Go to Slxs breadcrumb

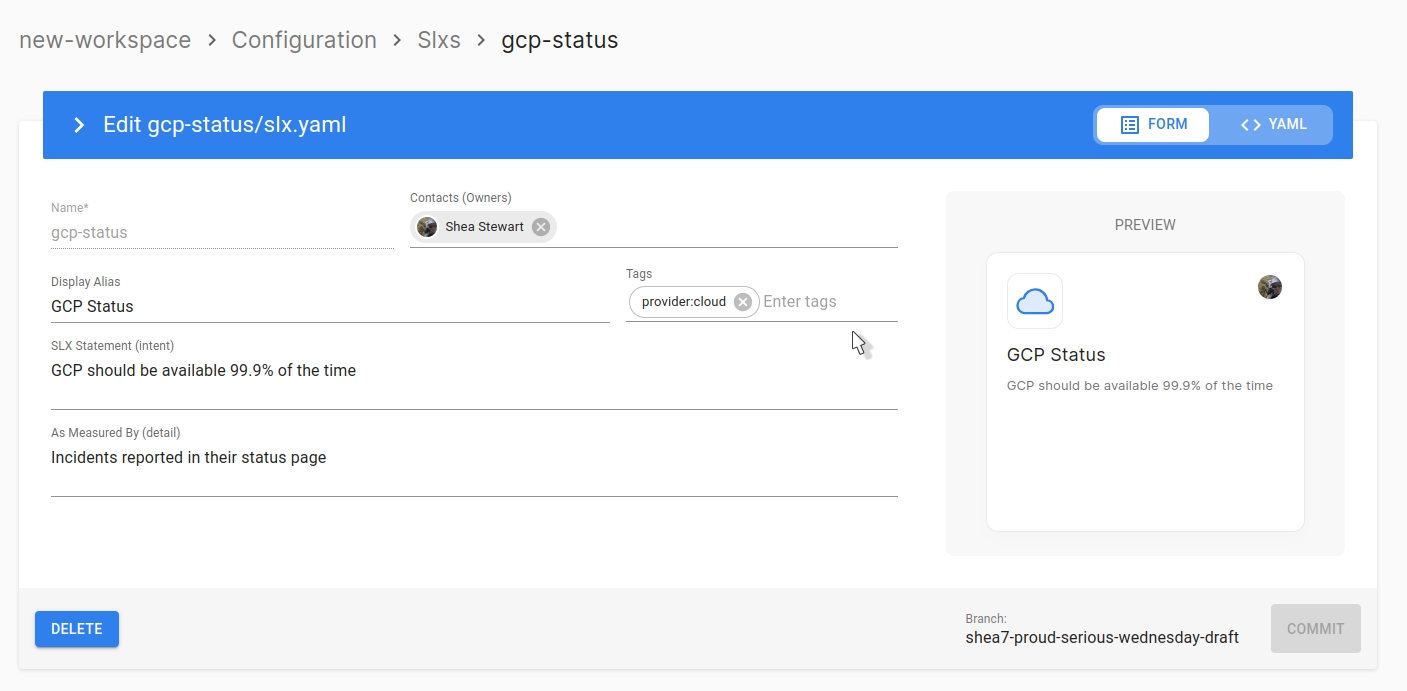pyautogui.click(x=439, y=40)
